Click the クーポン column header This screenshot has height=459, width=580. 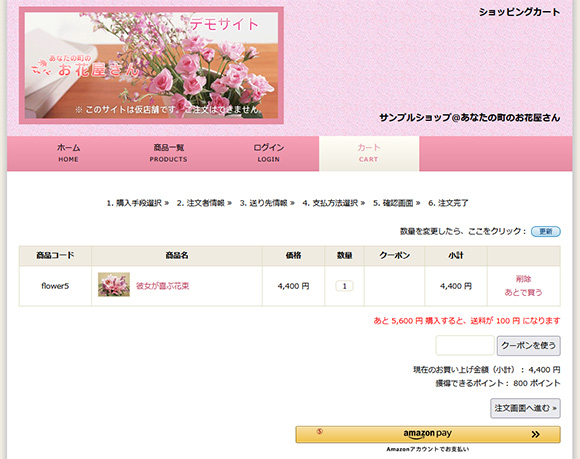pos(395,256)
